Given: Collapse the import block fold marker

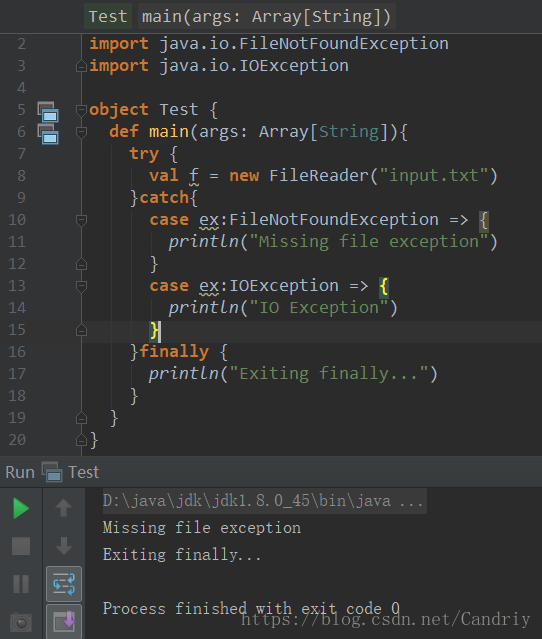Looking at the screenshot, I should 82,66.
